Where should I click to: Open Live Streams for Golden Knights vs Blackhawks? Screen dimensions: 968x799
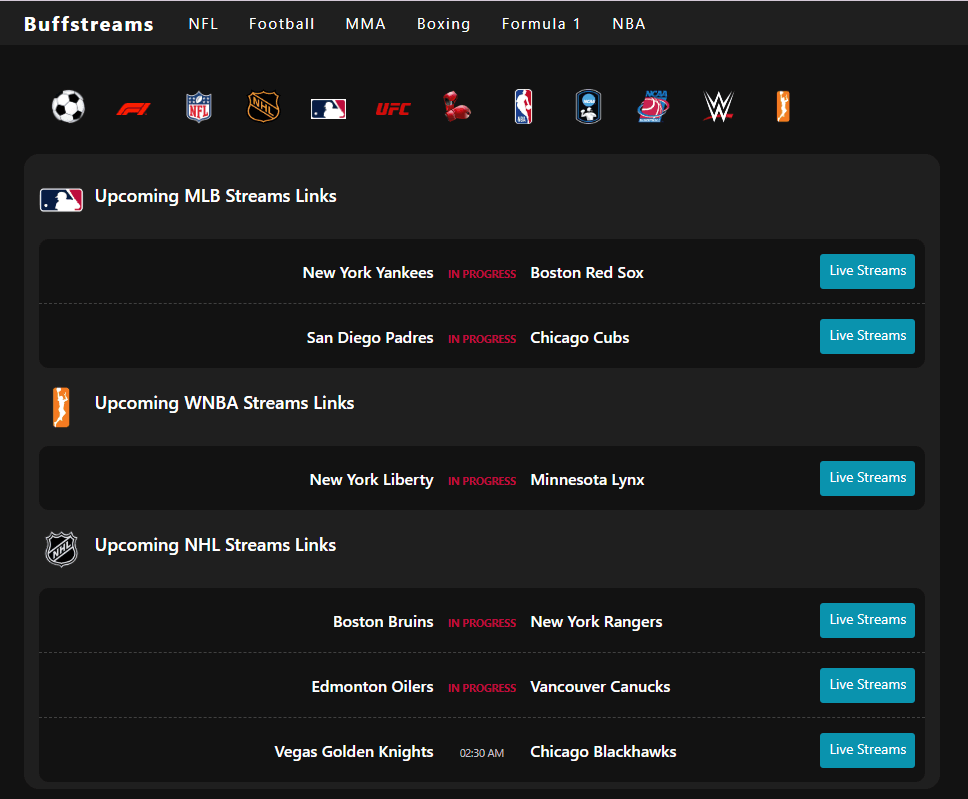867,750
